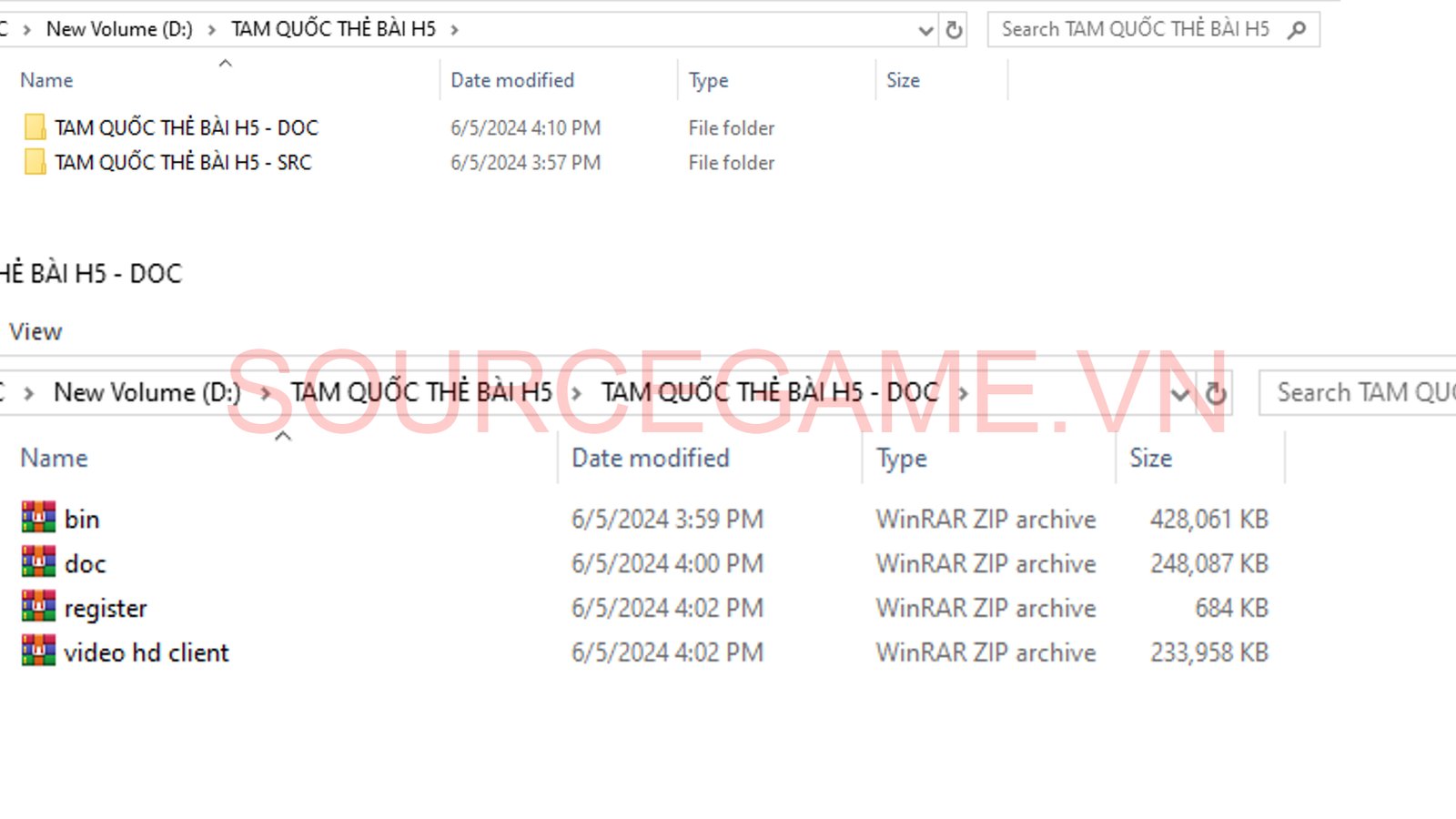Go to TAM QUỐC THẺ BÀI H5 in lower breadcrumb
This screenshot has width=1456, height=819.
click(x=421, y=392)
